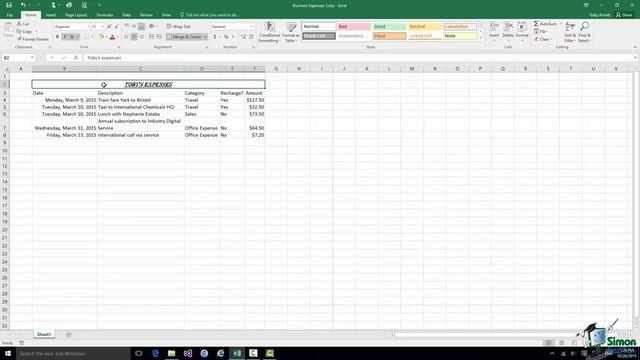Image resolution: width=640 pixels, height=360 pixels.
Task: Add a new sheet with plus button
Action: pyautogui.click(x=69, y=335)
